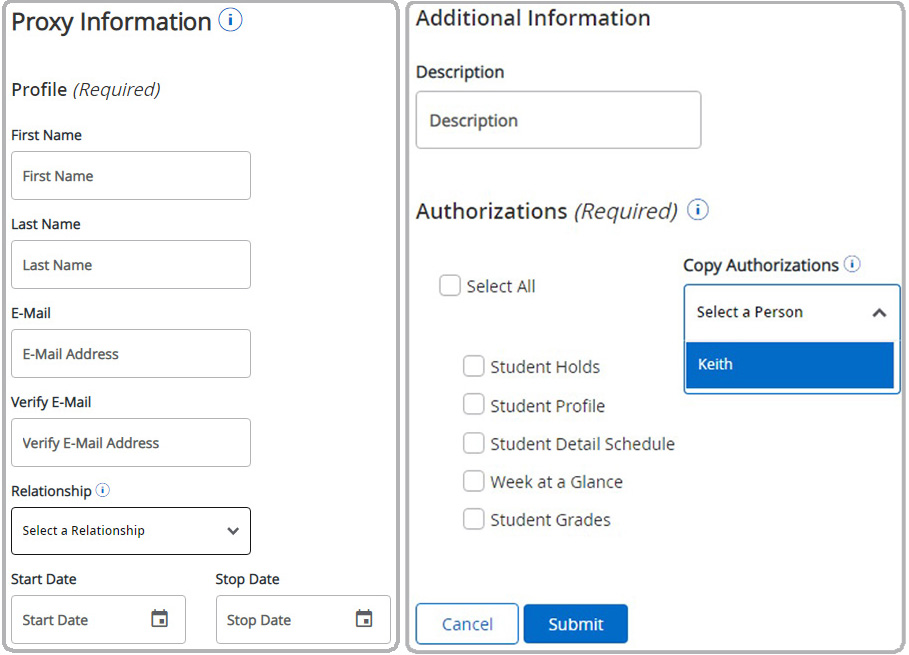
Task: Choose Keith from the person list
Action: click(789, 365)
